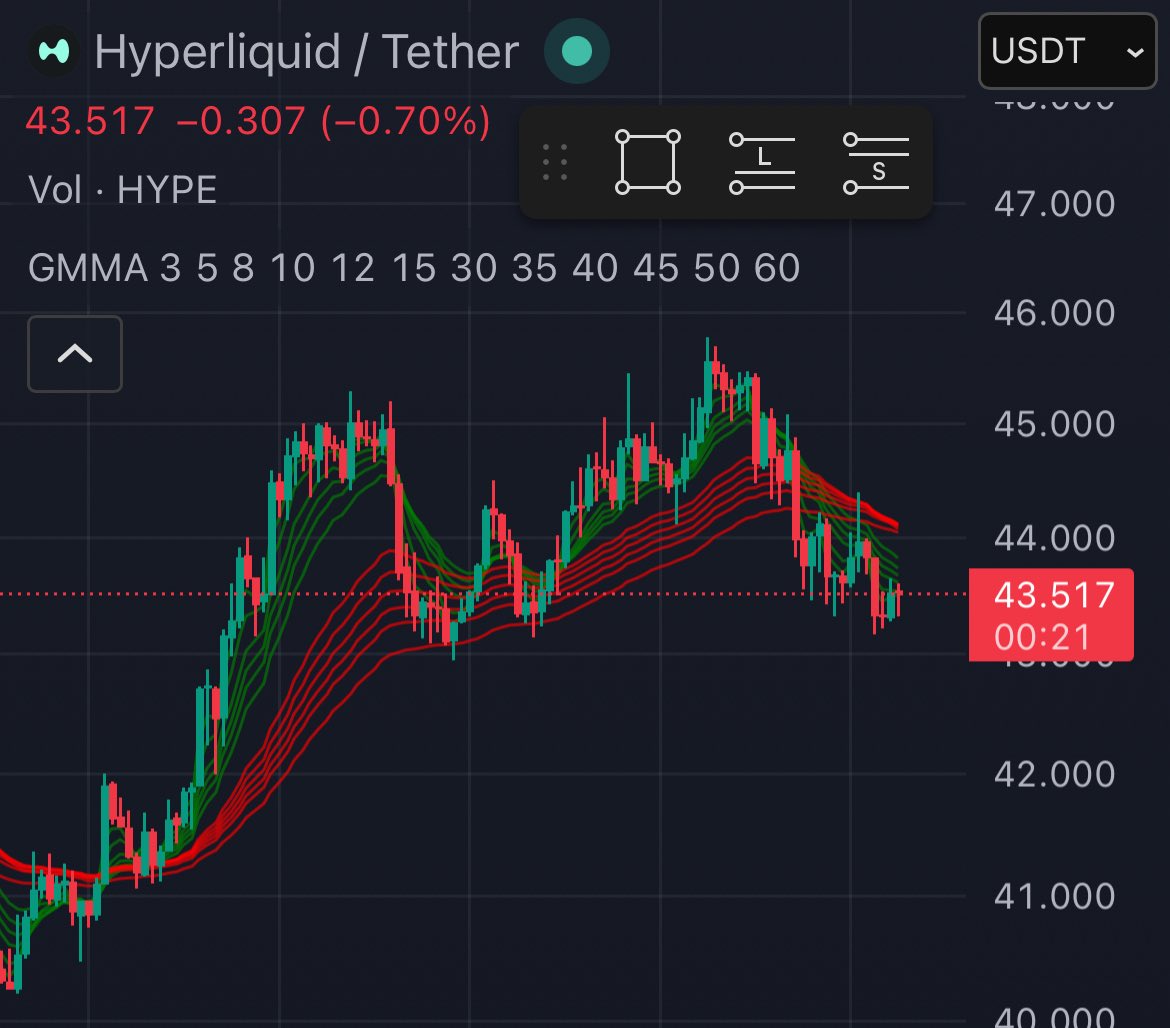This screenshot has width=1170, height=1028.
Task: Click the 43.517 current price label
Action: 1051,615
